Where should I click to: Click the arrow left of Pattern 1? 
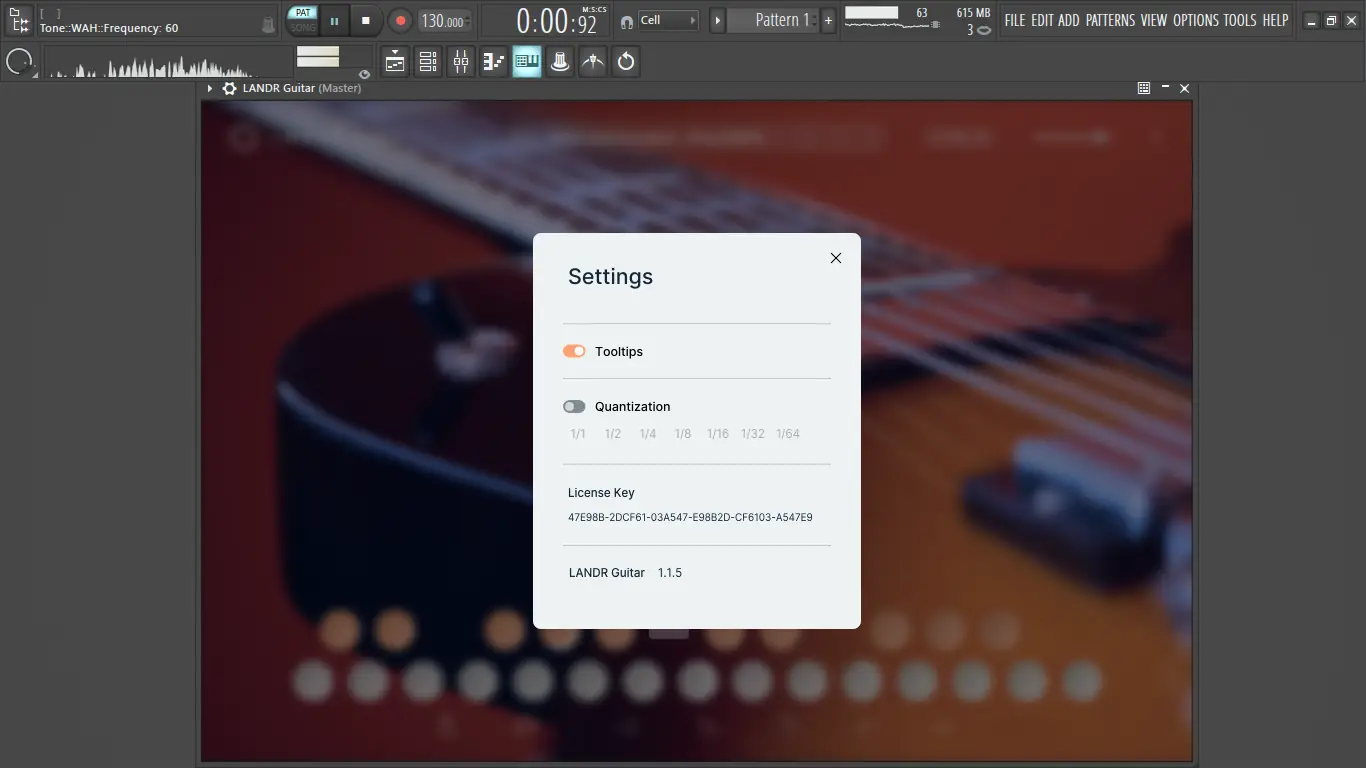[x=717, y=20]
